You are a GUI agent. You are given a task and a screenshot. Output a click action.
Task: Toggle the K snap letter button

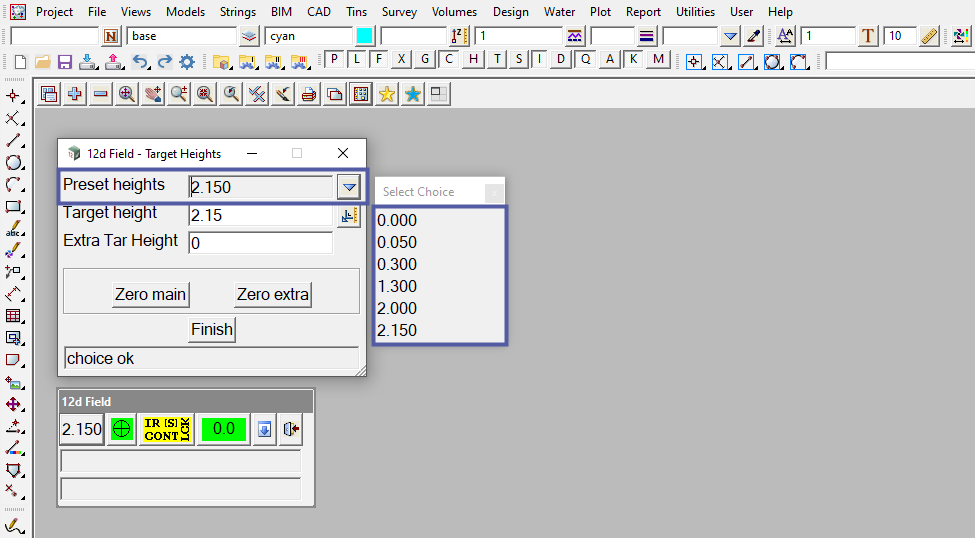(x=633, y=60)
